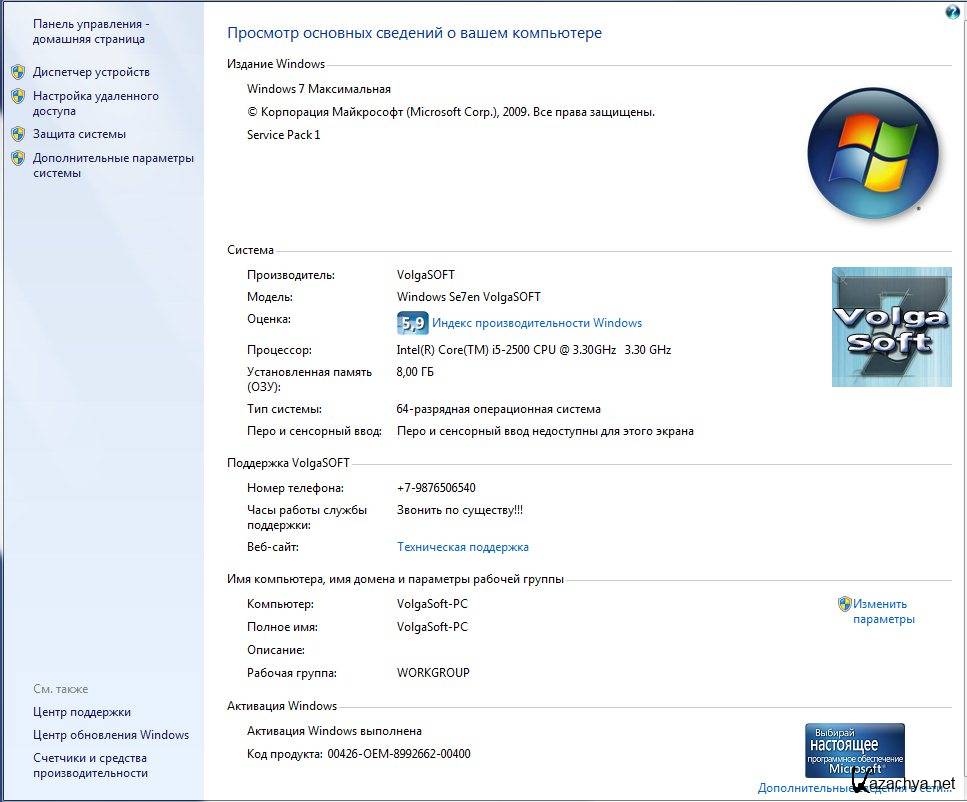Screen dimensions: 967x802
Task: Click the genuine Microsoft software badge
Action: [x=854, y=751]
